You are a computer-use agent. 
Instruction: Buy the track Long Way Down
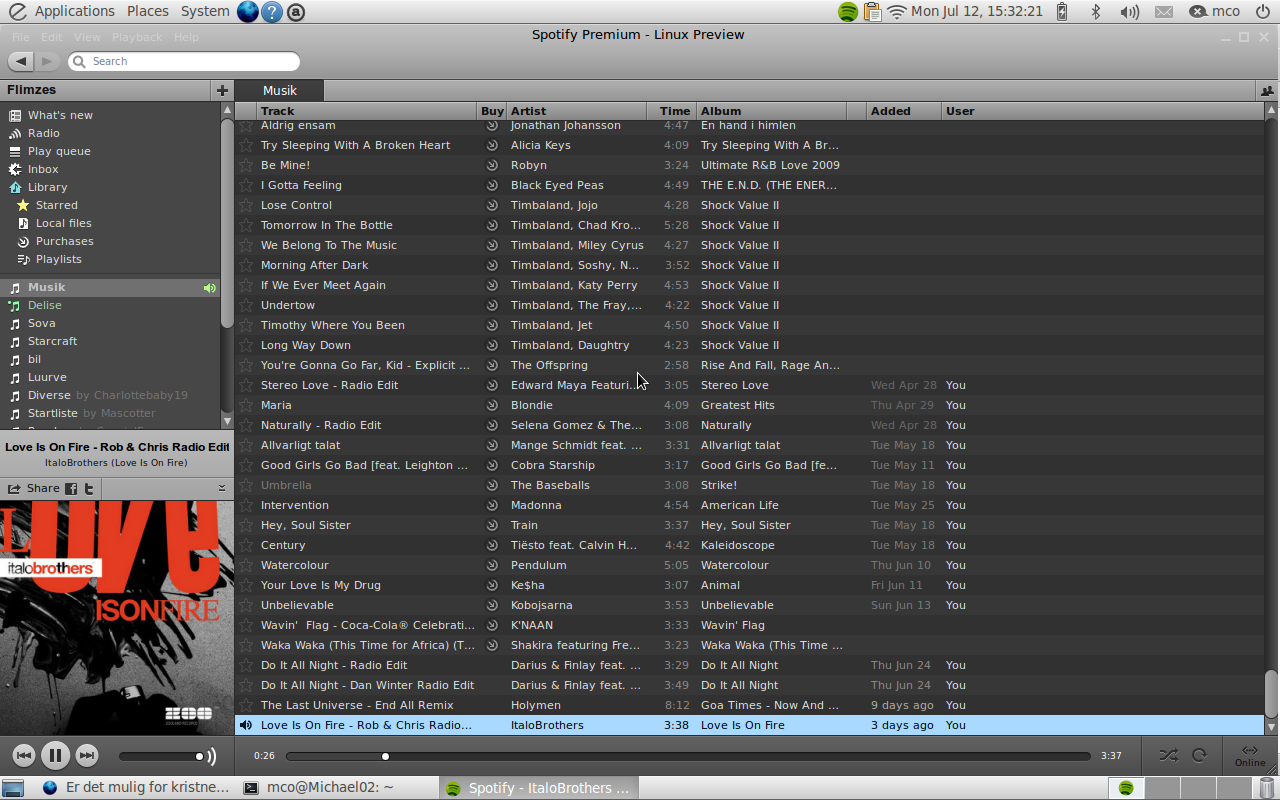(492, 345)
